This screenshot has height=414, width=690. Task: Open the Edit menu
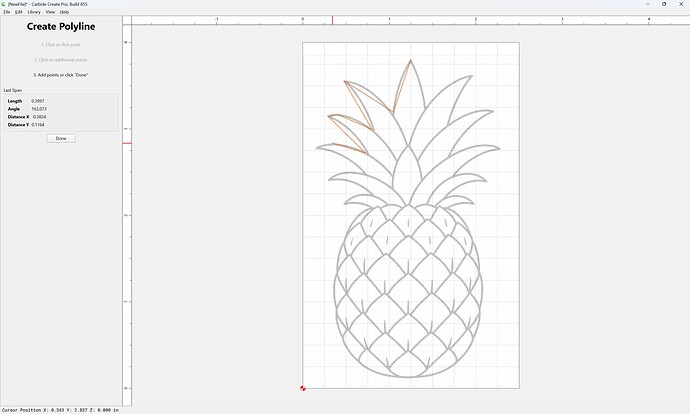tap(18, 12)
